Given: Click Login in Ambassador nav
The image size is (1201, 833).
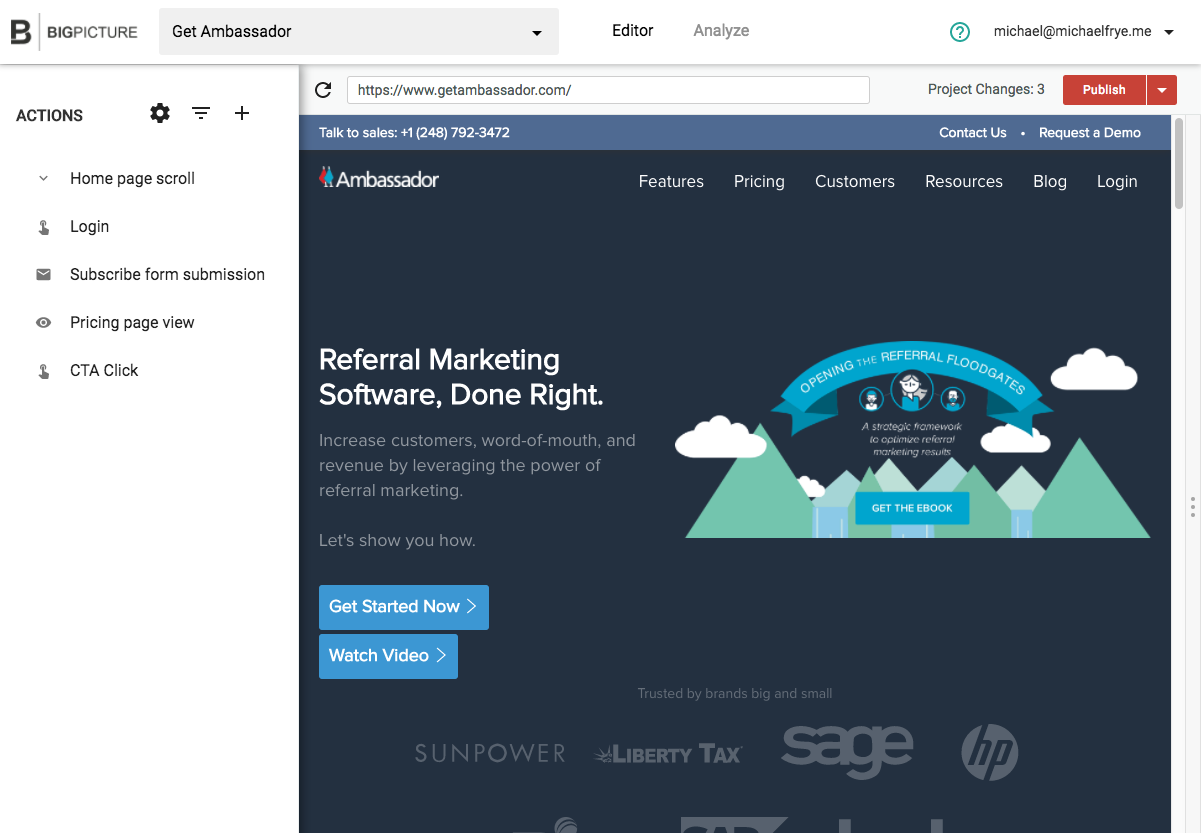Looking at the screenshot, I should point(1117,181).
